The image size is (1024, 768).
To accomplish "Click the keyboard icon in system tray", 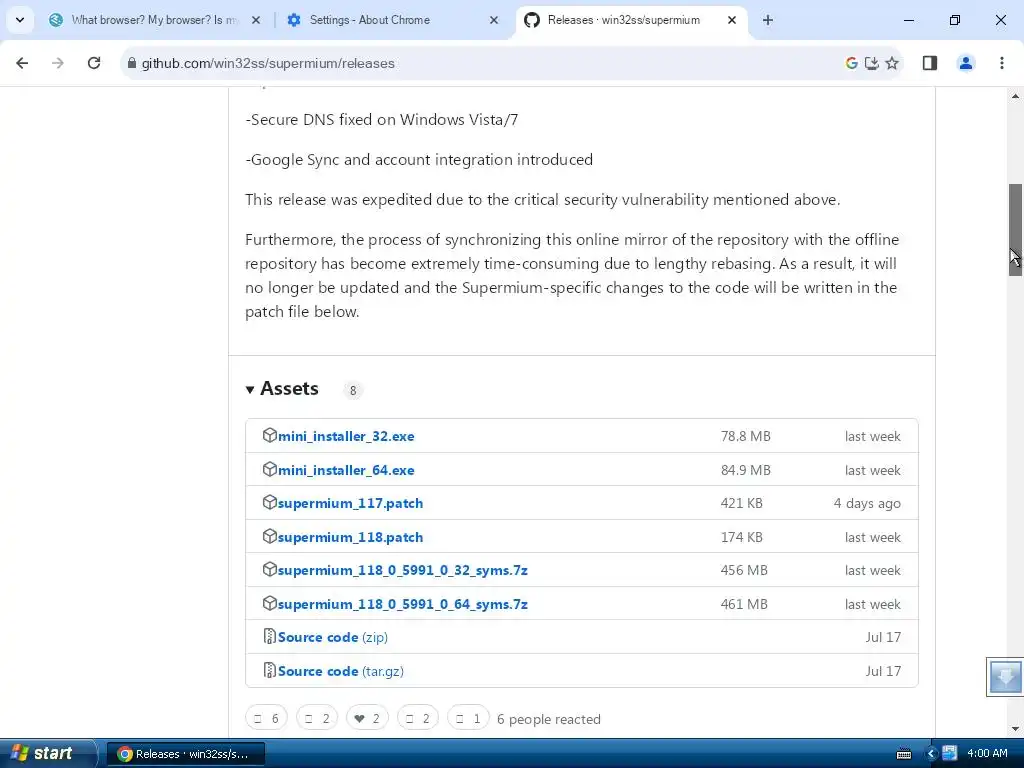I will coord(904,754).
